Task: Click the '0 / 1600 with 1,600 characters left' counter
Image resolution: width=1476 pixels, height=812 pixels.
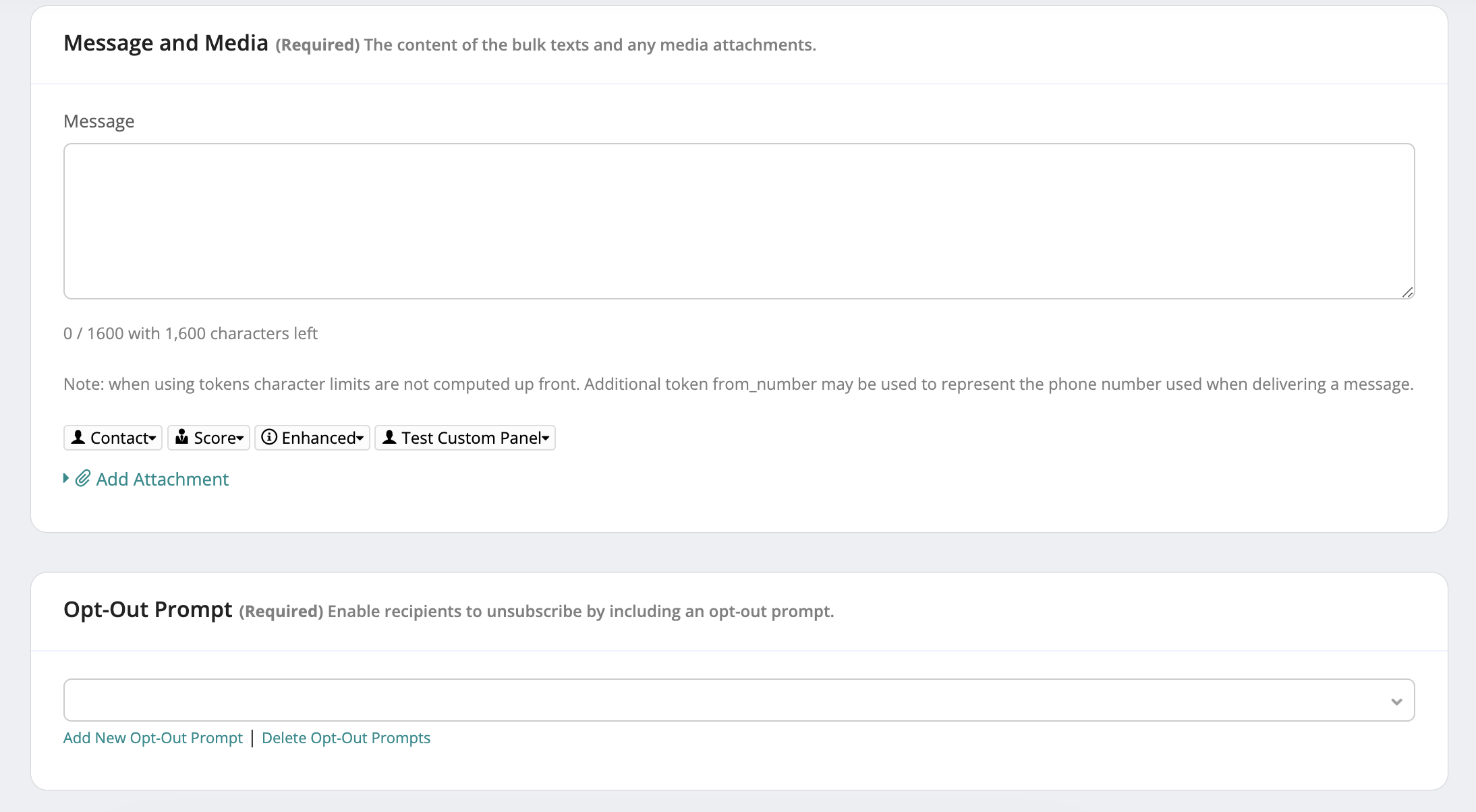Action: tap(190, 333)
